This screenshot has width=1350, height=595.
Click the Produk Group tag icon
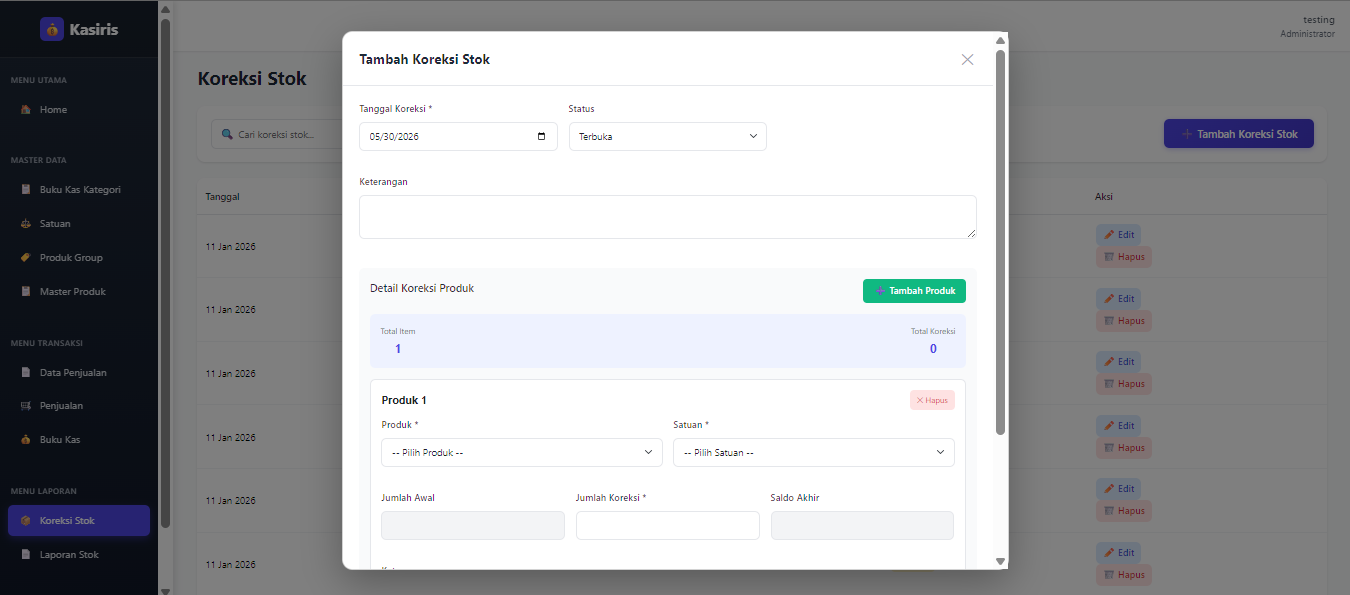click(26, 258)
